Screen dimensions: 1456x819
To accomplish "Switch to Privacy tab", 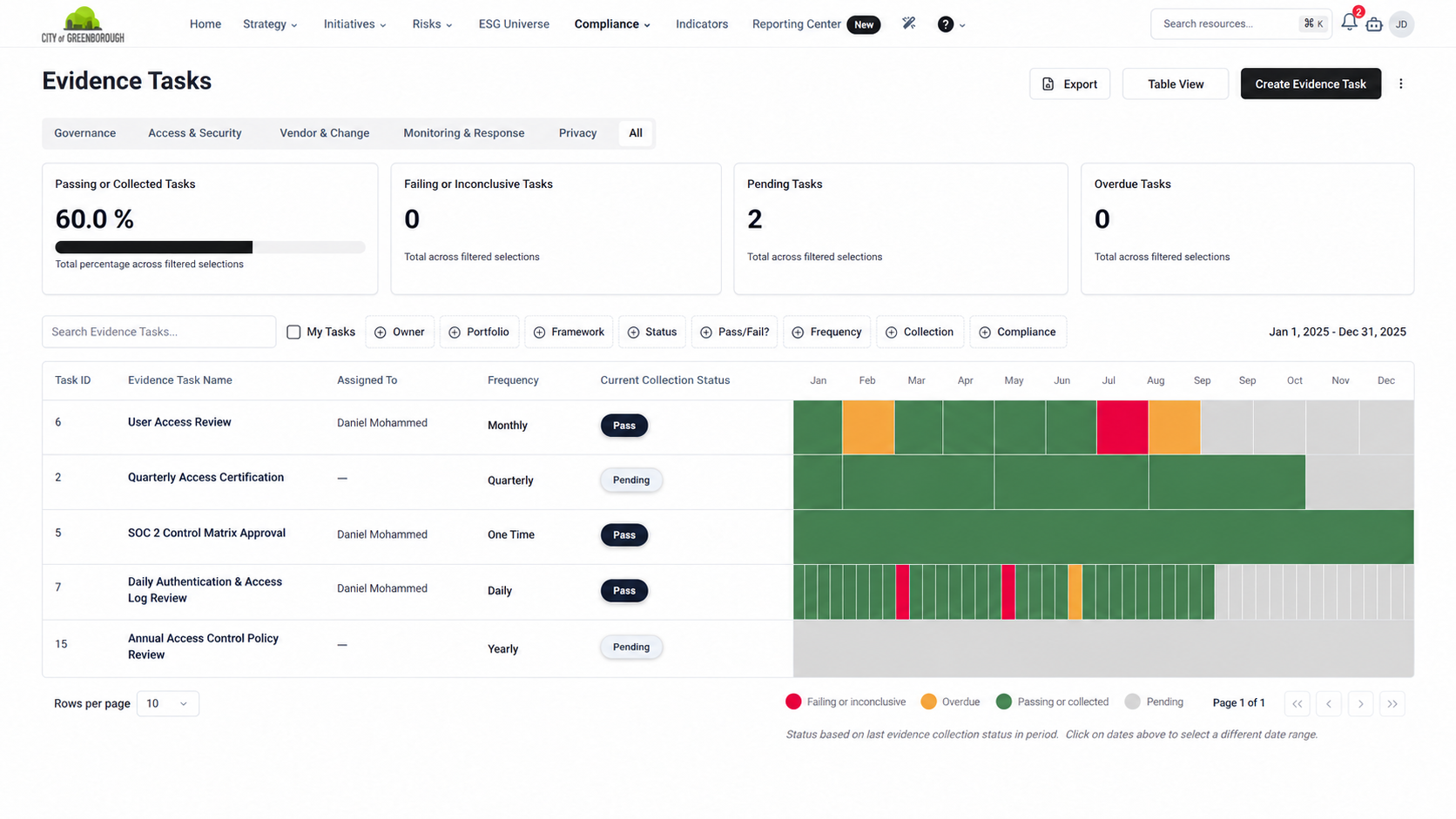I will click(578, 133).
